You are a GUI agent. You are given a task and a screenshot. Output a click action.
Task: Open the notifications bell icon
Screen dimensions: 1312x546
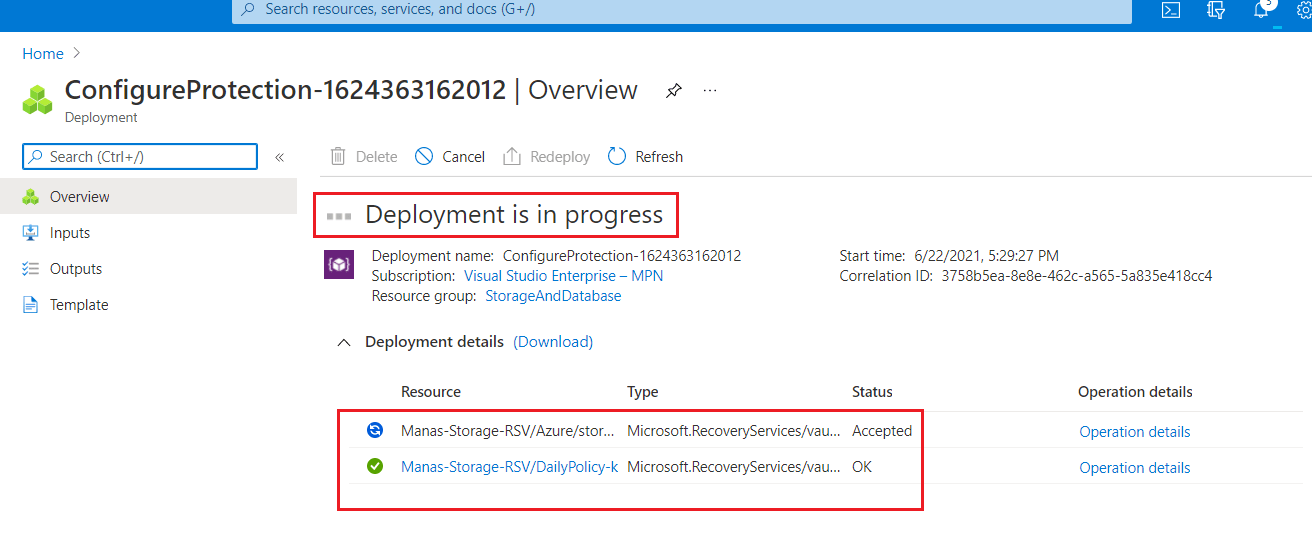point(1262,10)
